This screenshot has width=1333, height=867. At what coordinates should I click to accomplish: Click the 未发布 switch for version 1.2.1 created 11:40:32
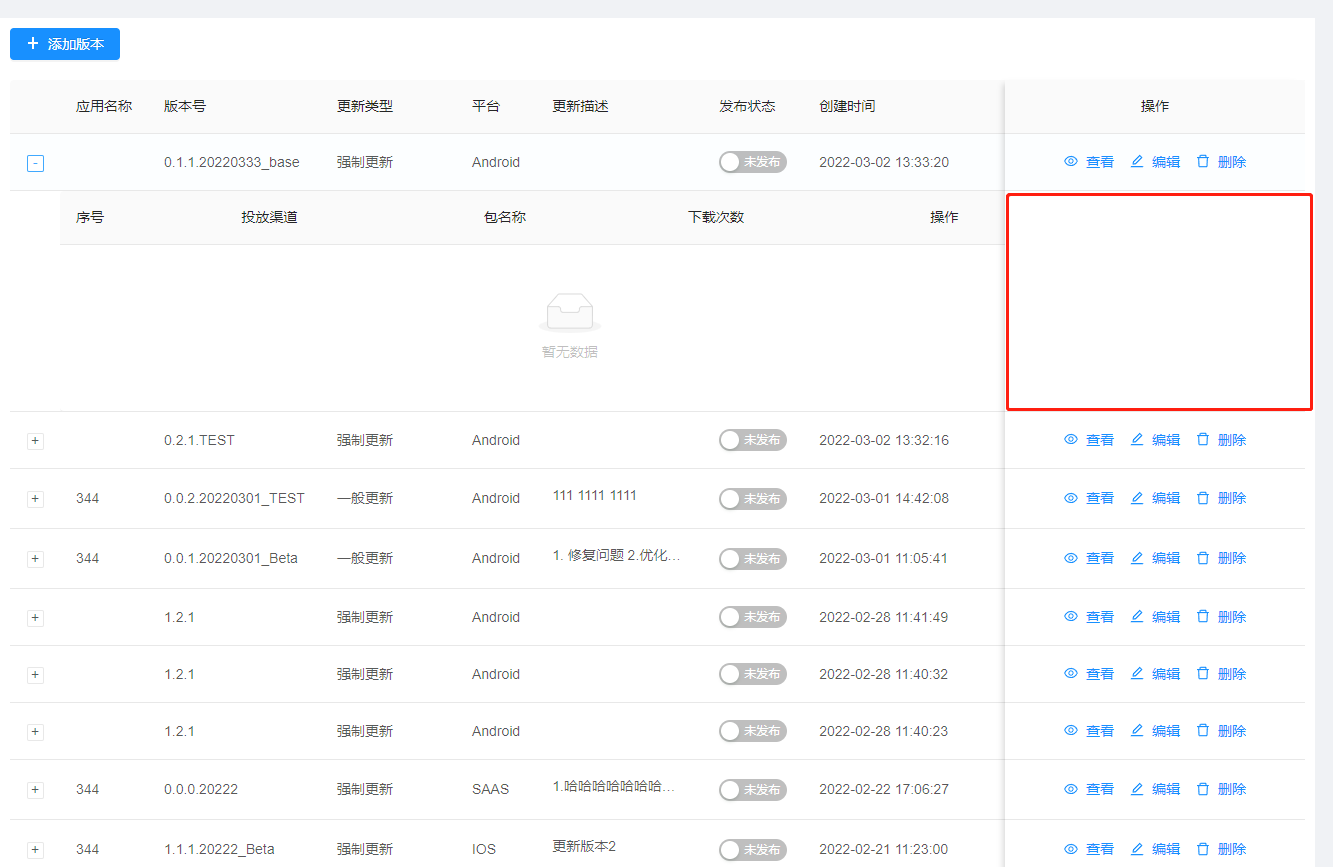click(753, 674)
